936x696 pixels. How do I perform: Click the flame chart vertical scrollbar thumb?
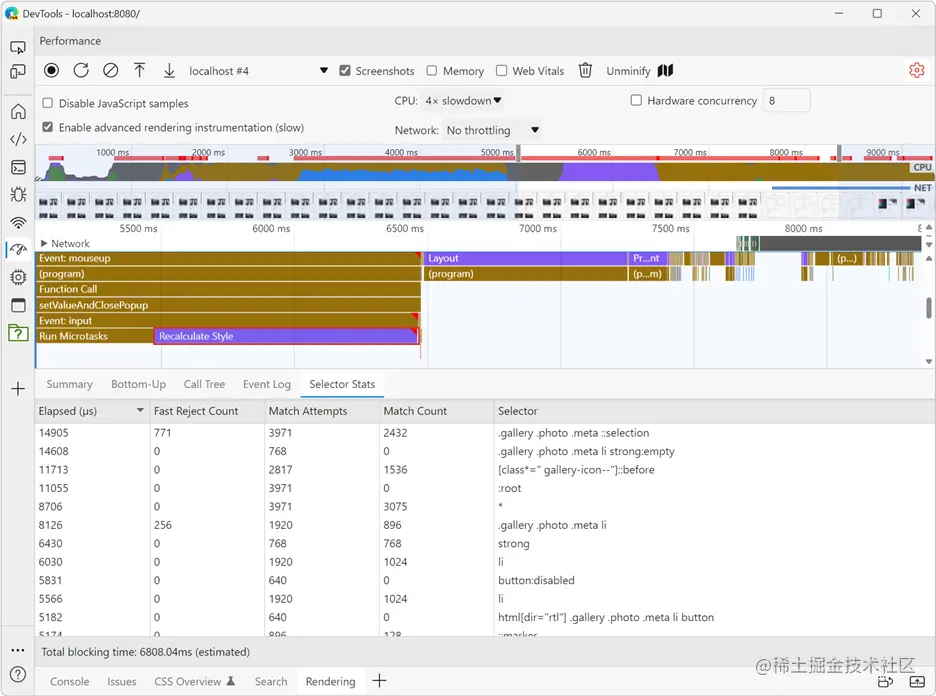929,308
